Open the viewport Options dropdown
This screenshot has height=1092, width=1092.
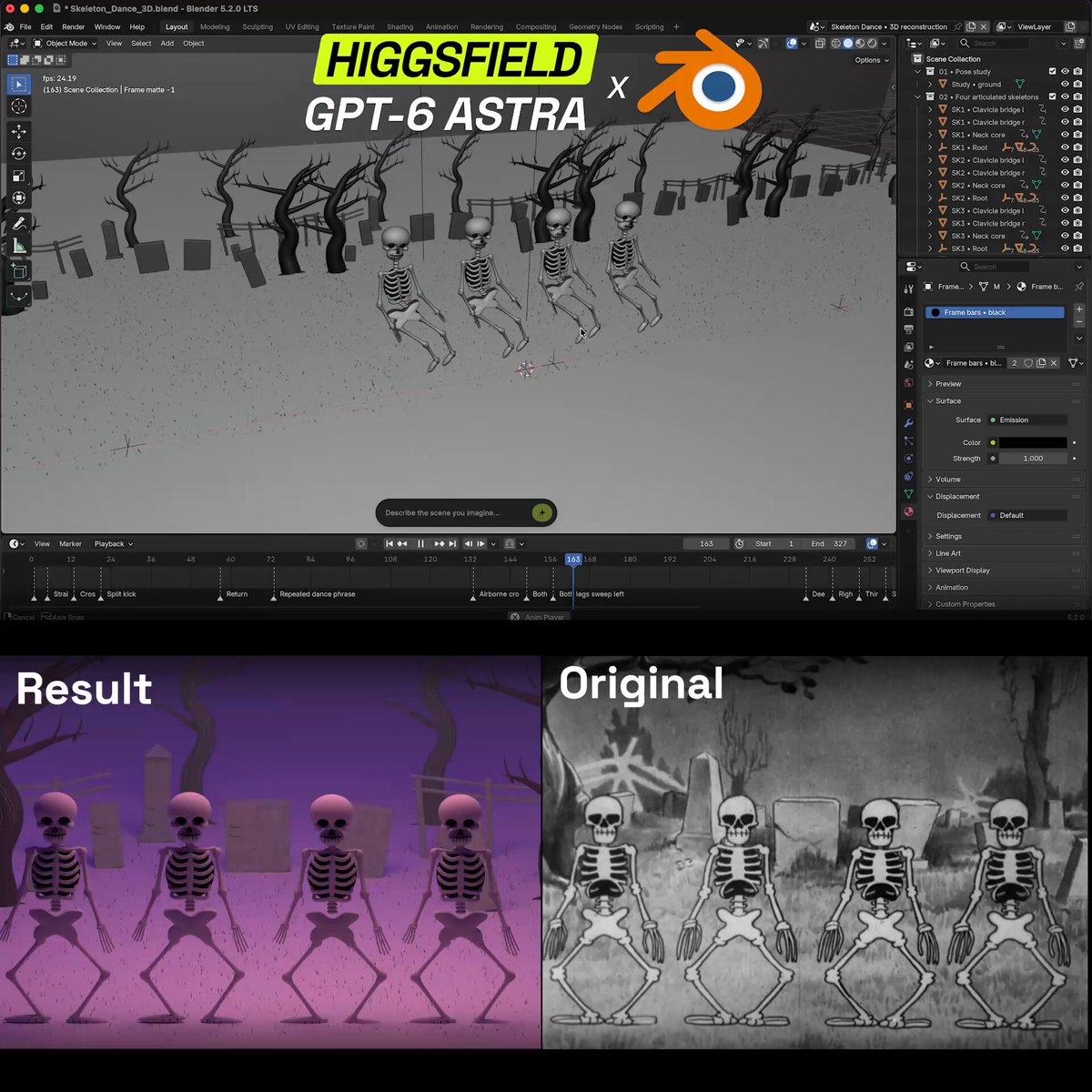[871, 60]
